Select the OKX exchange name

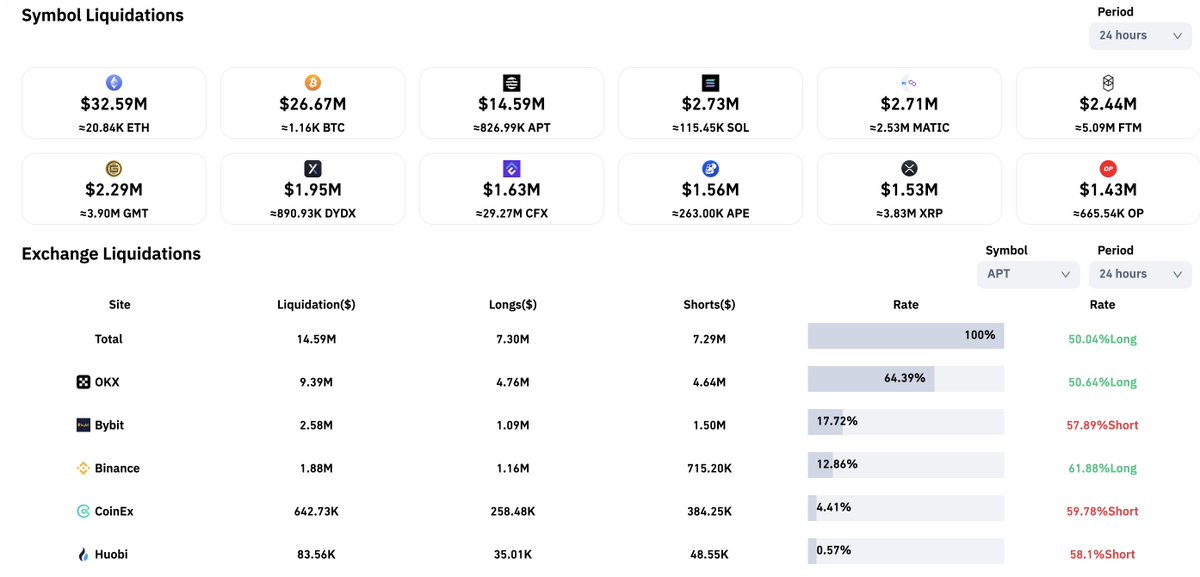tap(107, 382)
